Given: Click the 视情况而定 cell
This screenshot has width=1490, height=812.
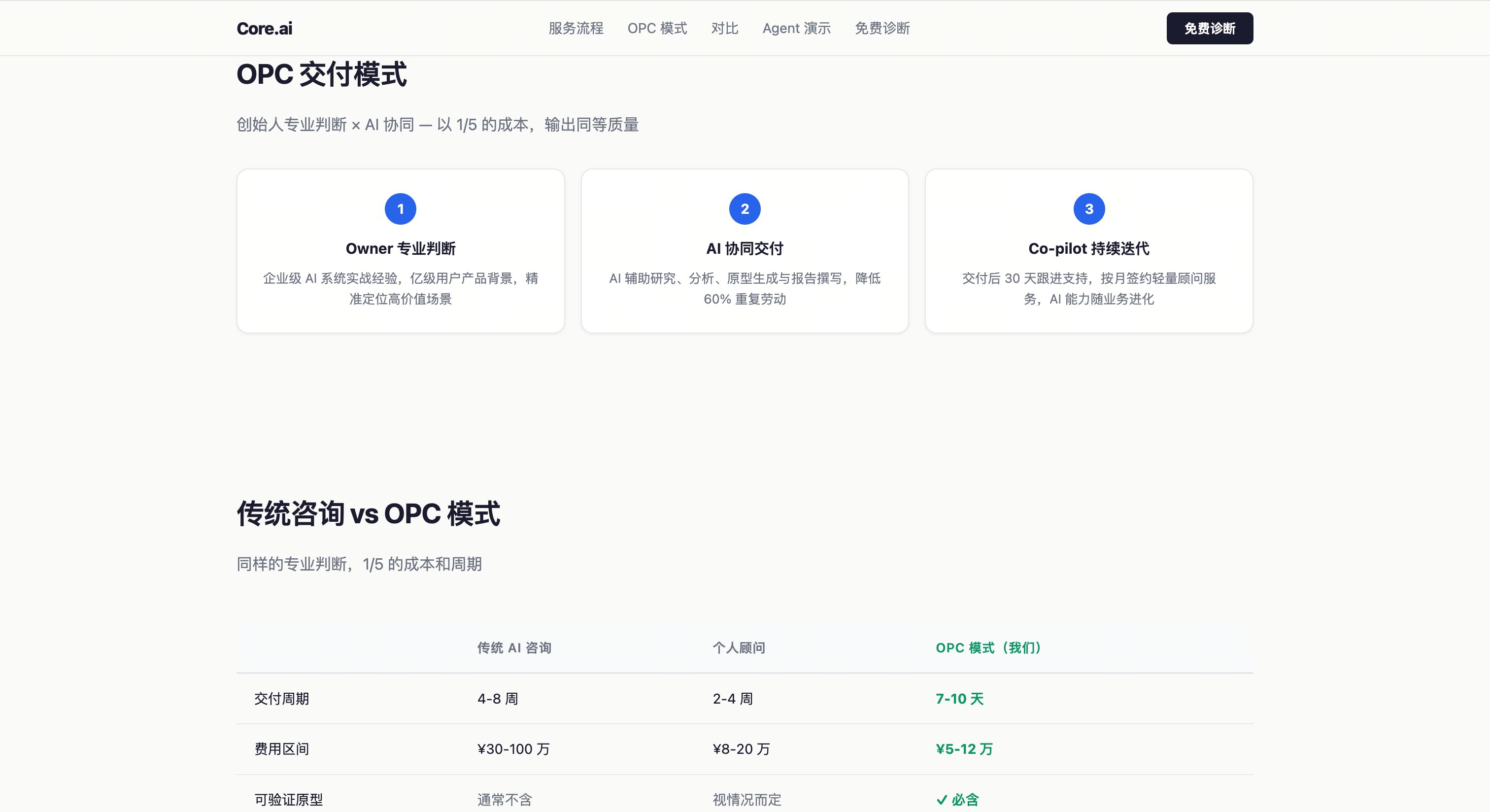Looking at the screenshot, I should (x=747, y=800).
